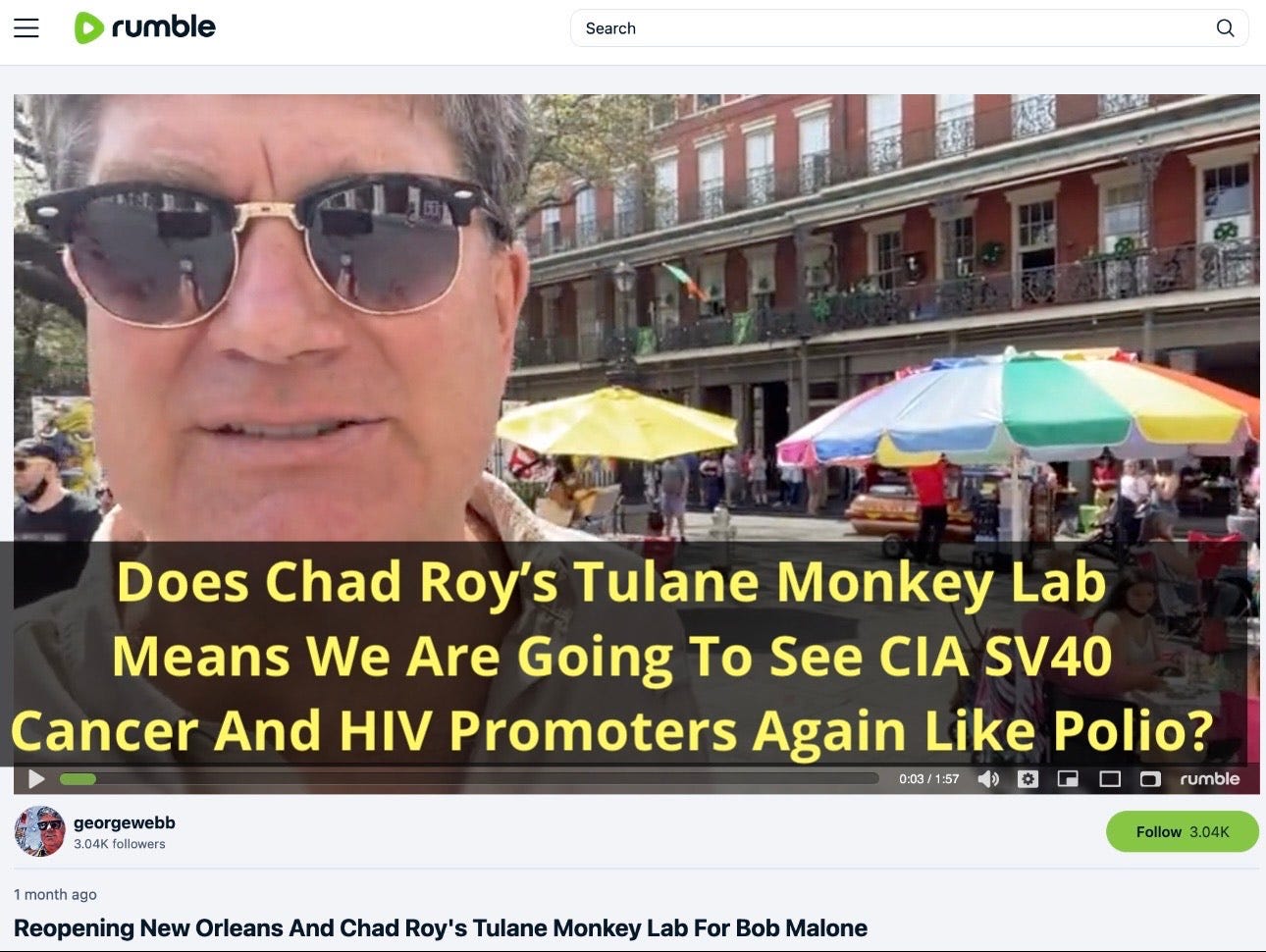The width and height of the screenshot is (1266, 952).
Task: Enable picture-in-picture mode
Action: point(1068,779)
